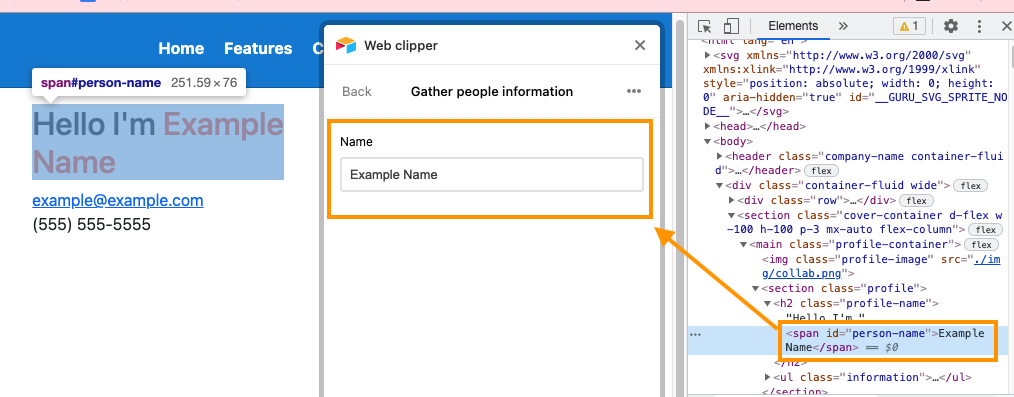Screen dimensions: 1014x397
Task: Click the flex badge next to cover-container section
Action: coord(986,230)
